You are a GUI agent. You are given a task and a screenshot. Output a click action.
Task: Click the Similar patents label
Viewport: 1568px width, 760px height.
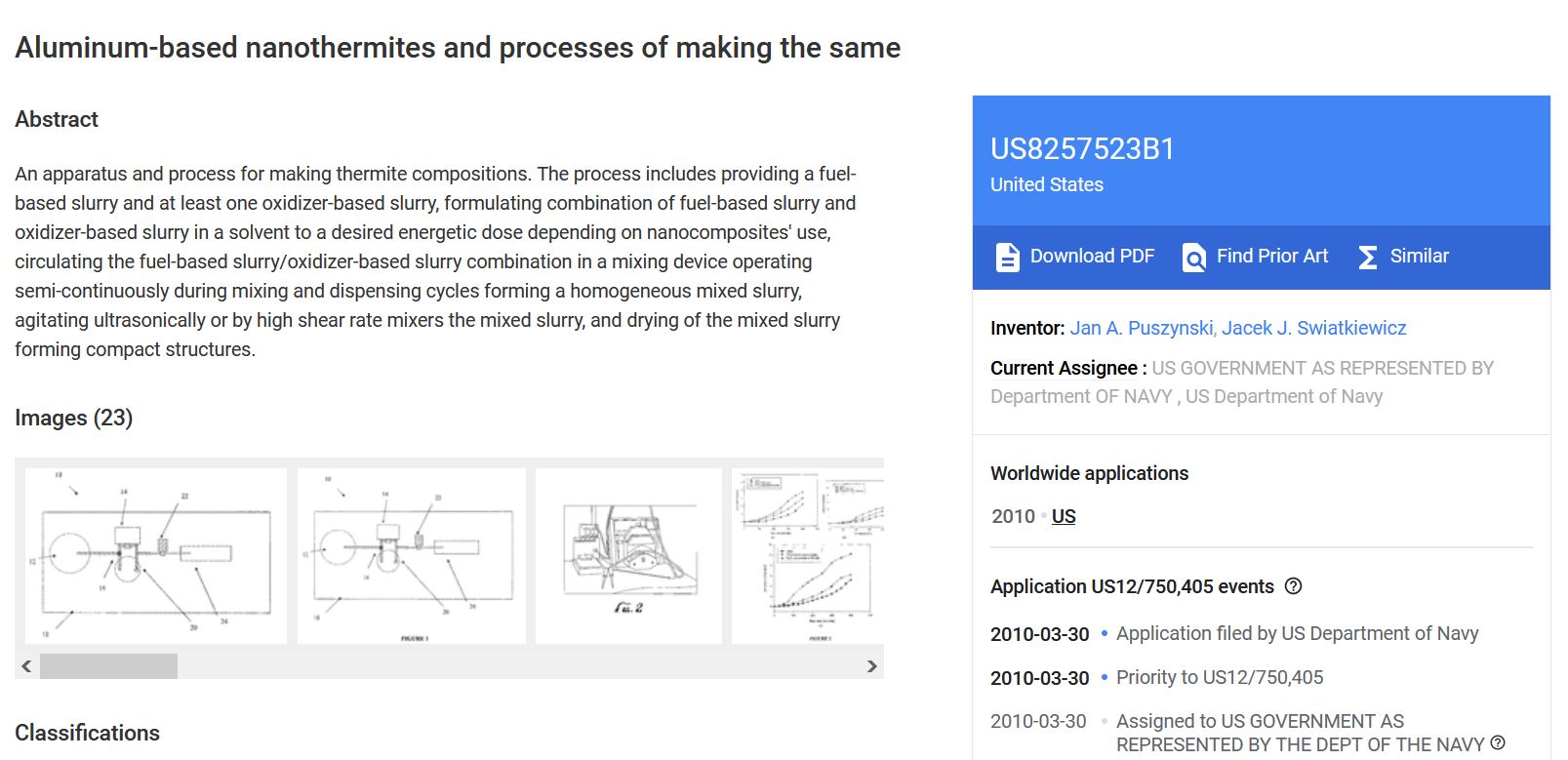1419,256
